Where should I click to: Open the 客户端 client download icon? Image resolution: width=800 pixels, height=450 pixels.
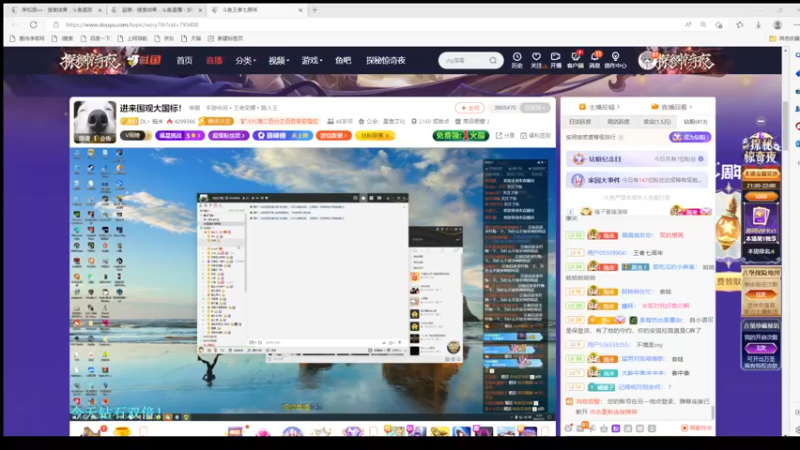tap(575, 57)
